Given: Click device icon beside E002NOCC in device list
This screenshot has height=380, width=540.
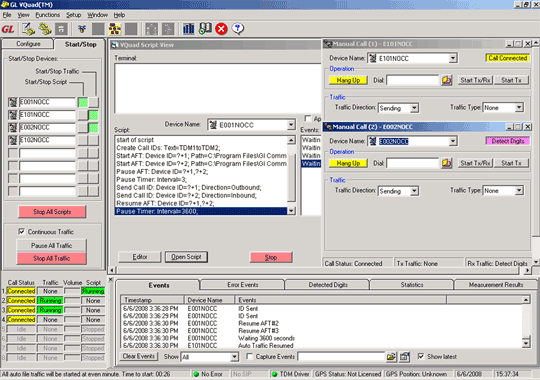Looking at the screenshot, I should click(13, 127).
